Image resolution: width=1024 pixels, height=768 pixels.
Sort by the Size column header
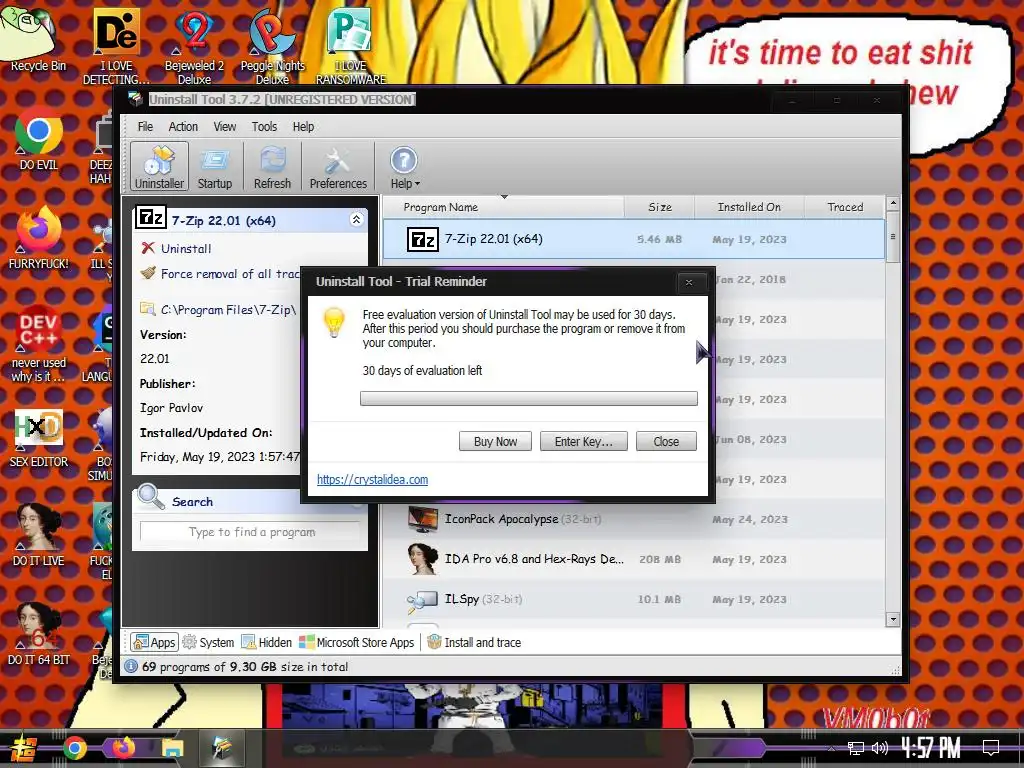click(x=660, y=207)
